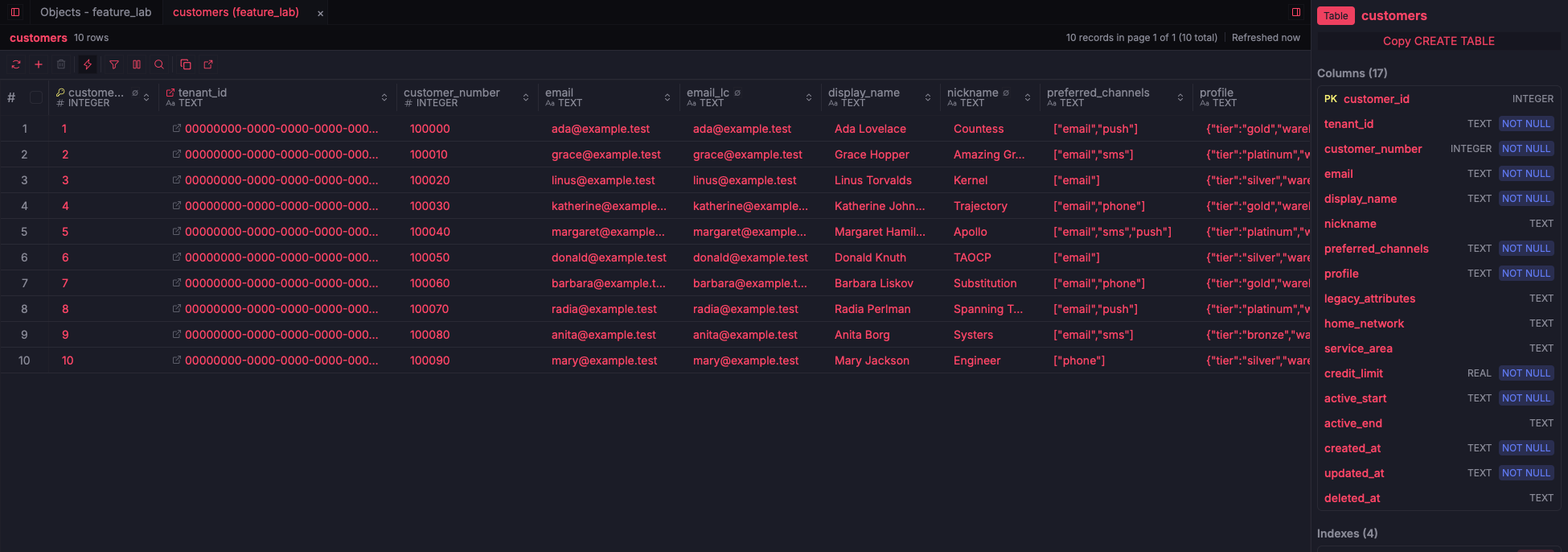The width and height of the screenshot is (1568, 552).
Task: Sort by the customer_number column chevron
Action: (x=526, y=97)
